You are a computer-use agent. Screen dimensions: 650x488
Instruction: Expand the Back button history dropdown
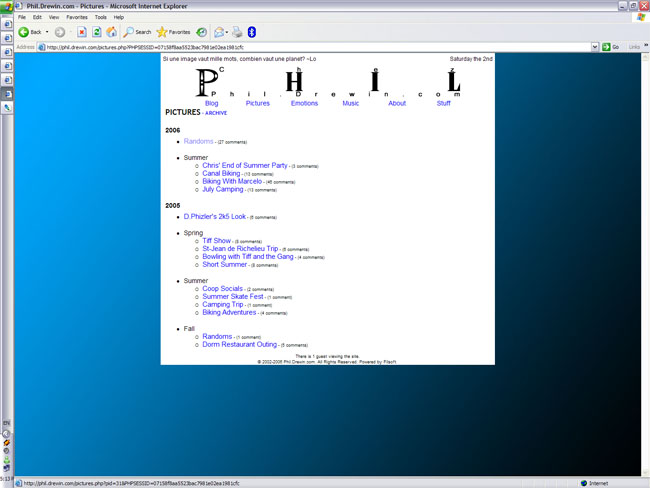pyautogui.click(x=47, y=32)
